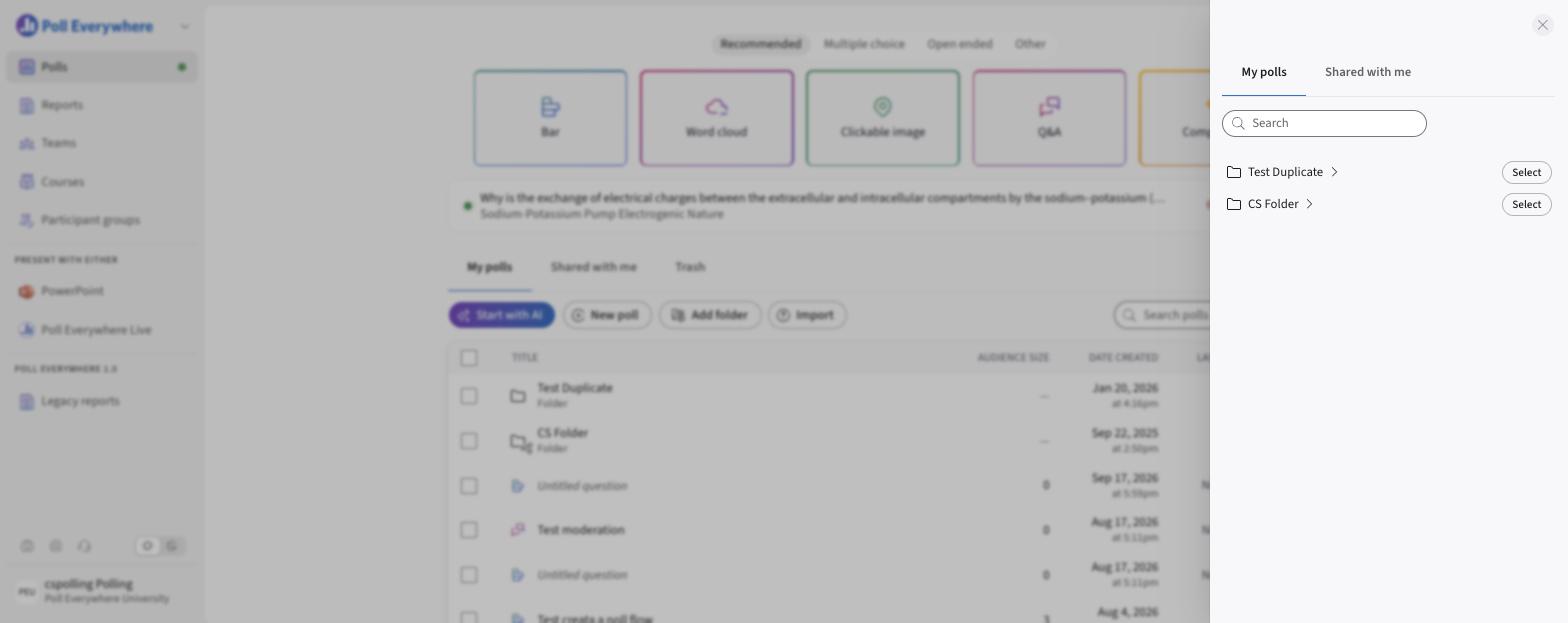Select the Test Duplicate folder
The image size is (1568, 623).
tap(1526, 172)
